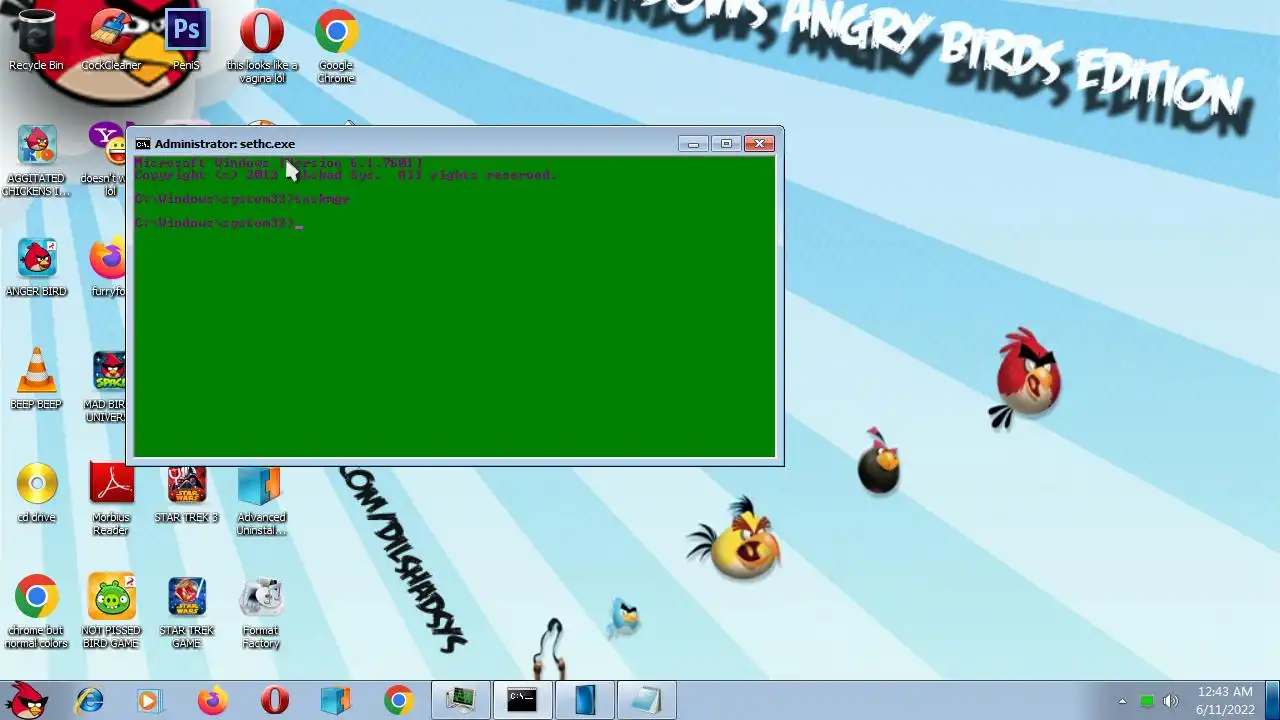1280x720 pixels.
Task: Open the Morbius Reader PDF icon
Action: tap(111, 499)
